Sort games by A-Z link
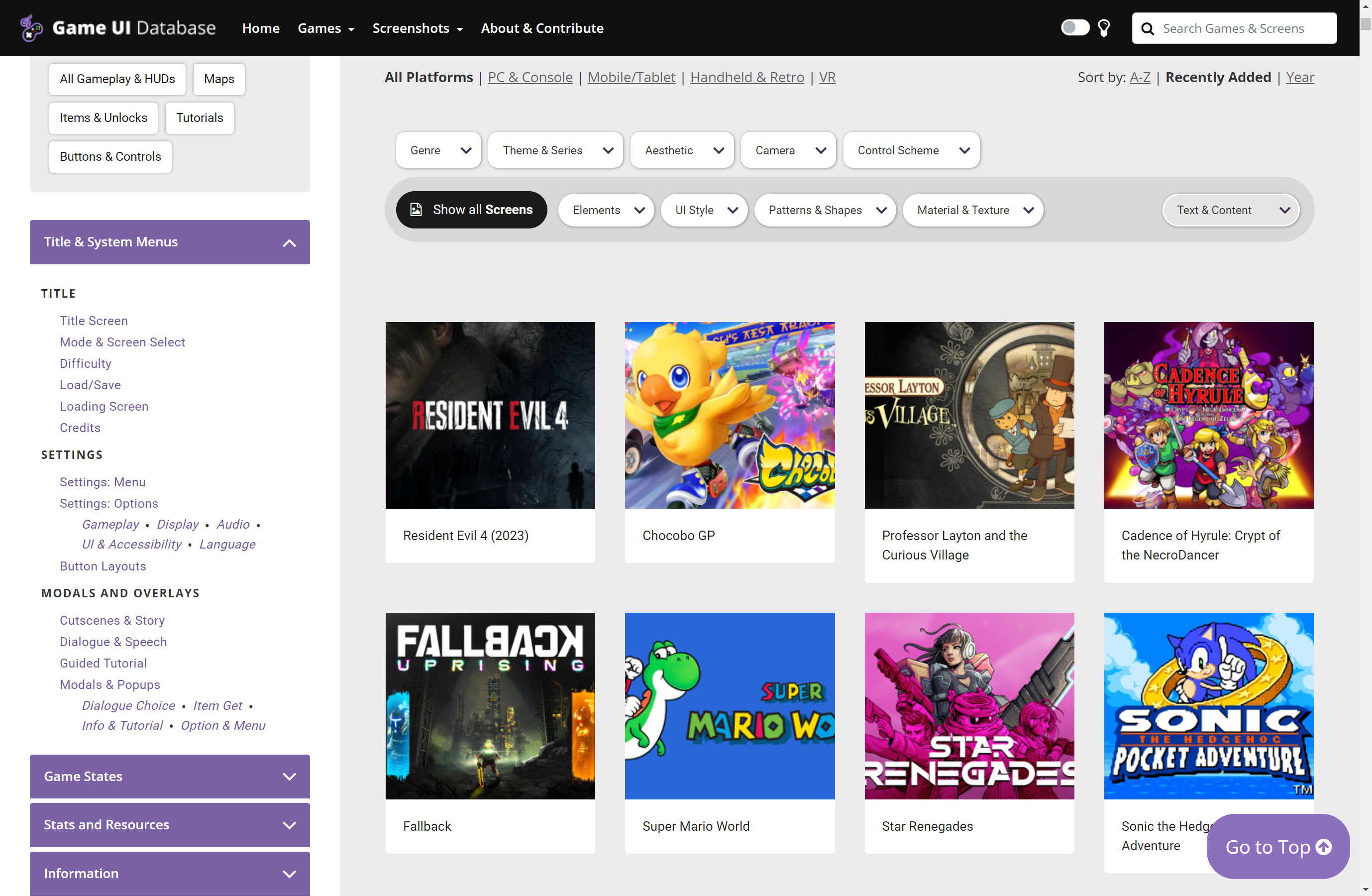Image resolution: width=1372 pixels, height=896 pixels. (x=1139, y=77)
